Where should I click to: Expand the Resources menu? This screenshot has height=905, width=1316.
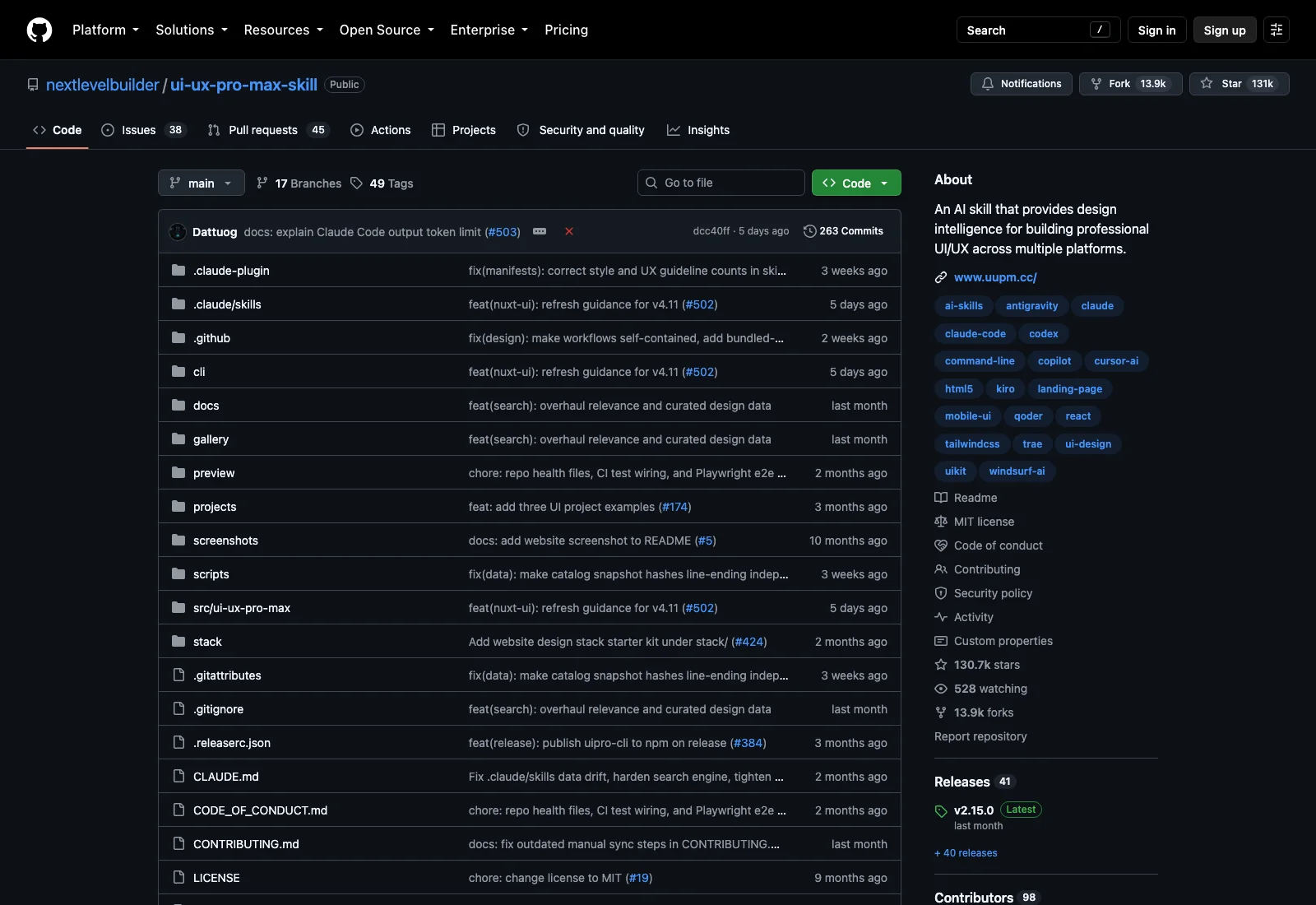pos(283,30)
